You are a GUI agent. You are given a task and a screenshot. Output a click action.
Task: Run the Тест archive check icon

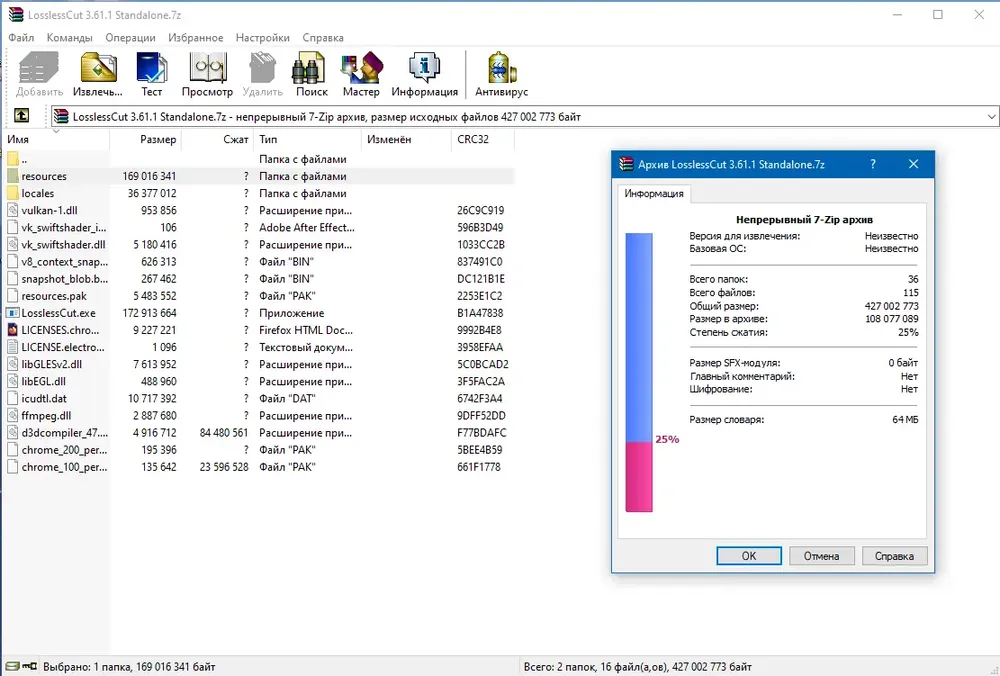tap(151, 68)
